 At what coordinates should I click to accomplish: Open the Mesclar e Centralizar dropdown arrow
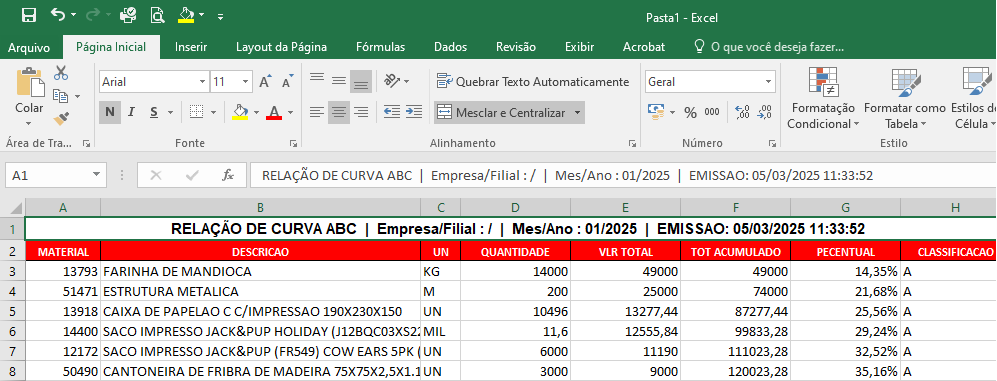[577, 113]
